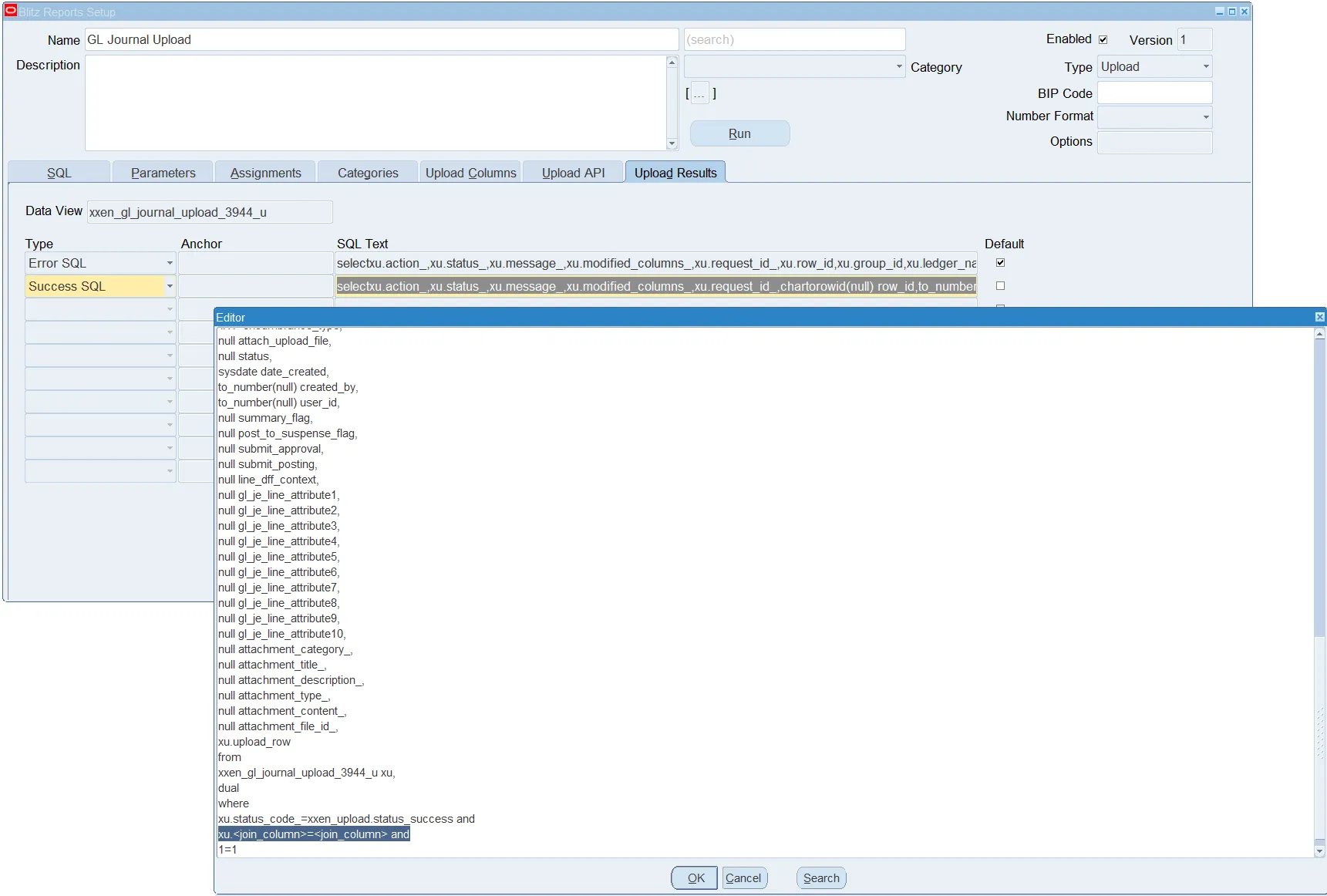Click the highlighted join_column line in Editor

click(x=314, y=834)
